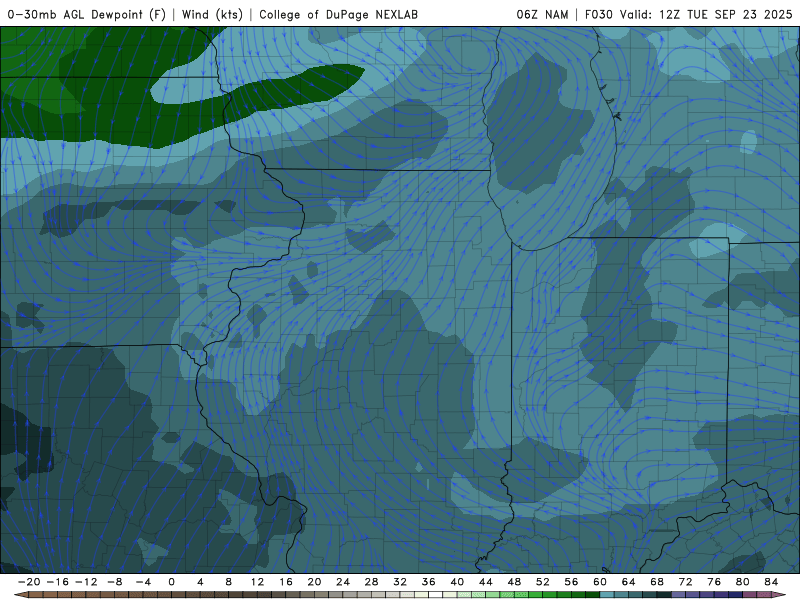Select the purple color bar segment under 76
The image size is (800, 600).
point(721,595)
